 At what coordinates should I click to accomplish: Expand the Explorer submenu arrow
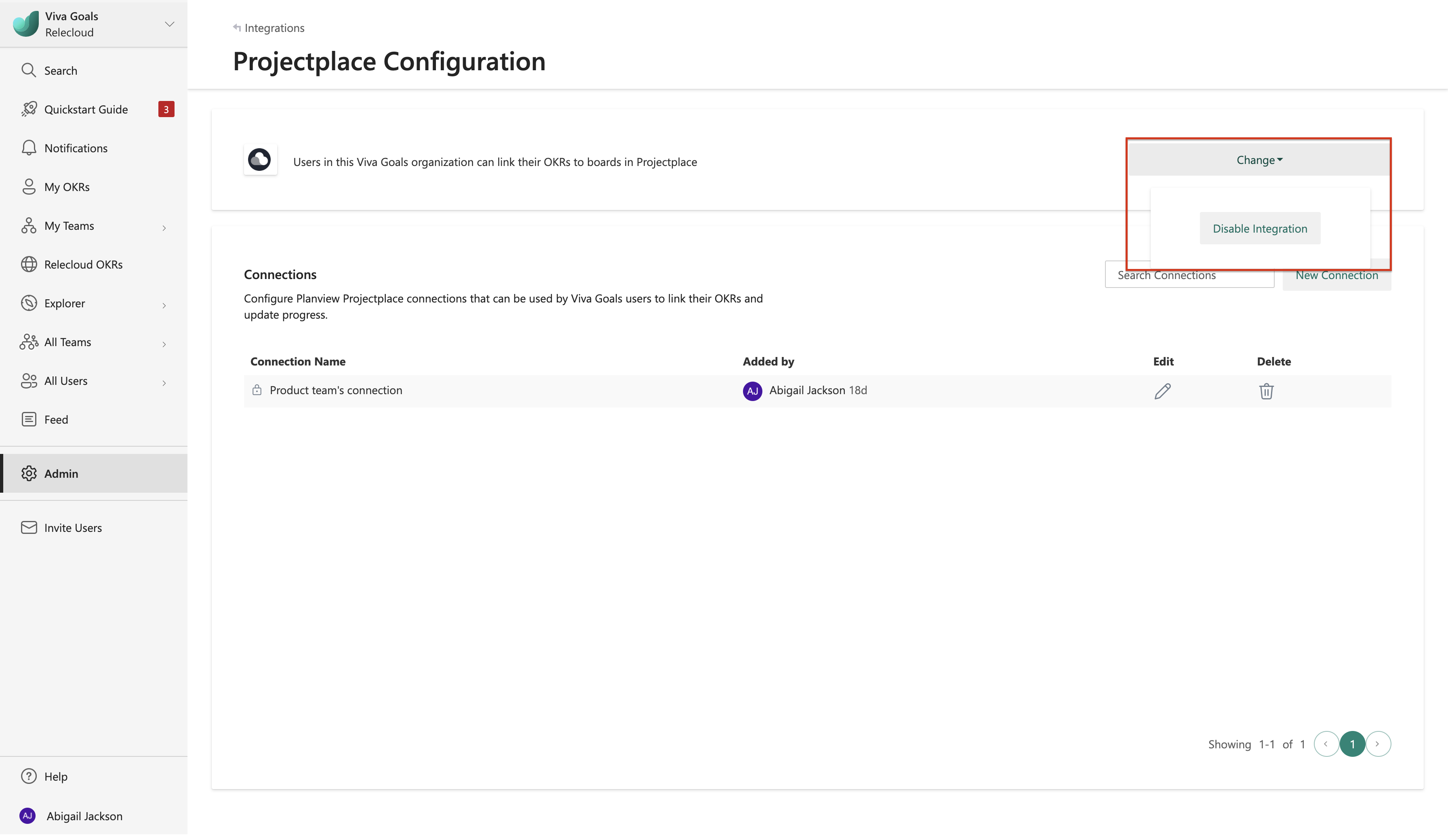coord(164,305)
